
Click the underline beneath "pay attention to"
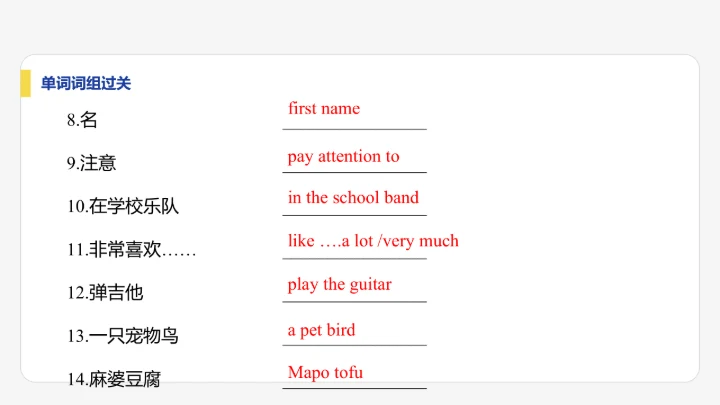[x=355, y=172]
